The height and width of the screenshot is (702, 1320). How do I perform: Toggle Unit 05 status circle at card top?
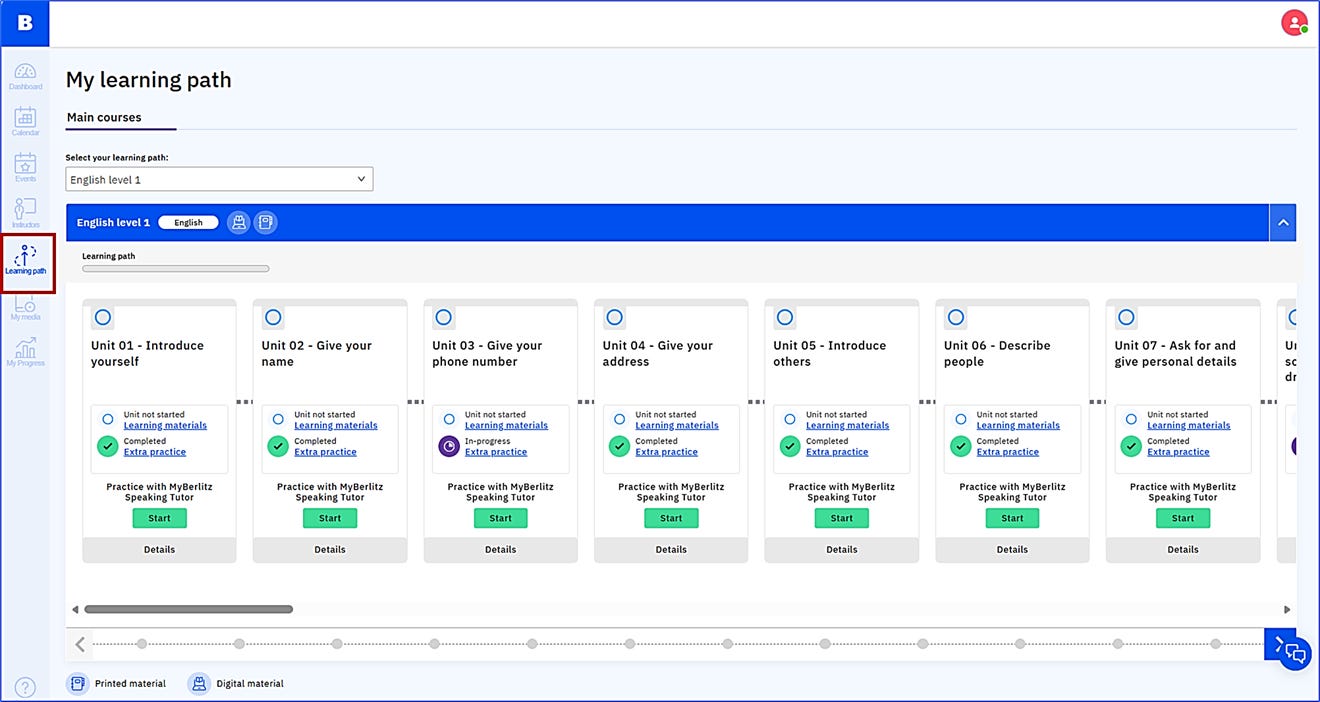tap(785, 318)
